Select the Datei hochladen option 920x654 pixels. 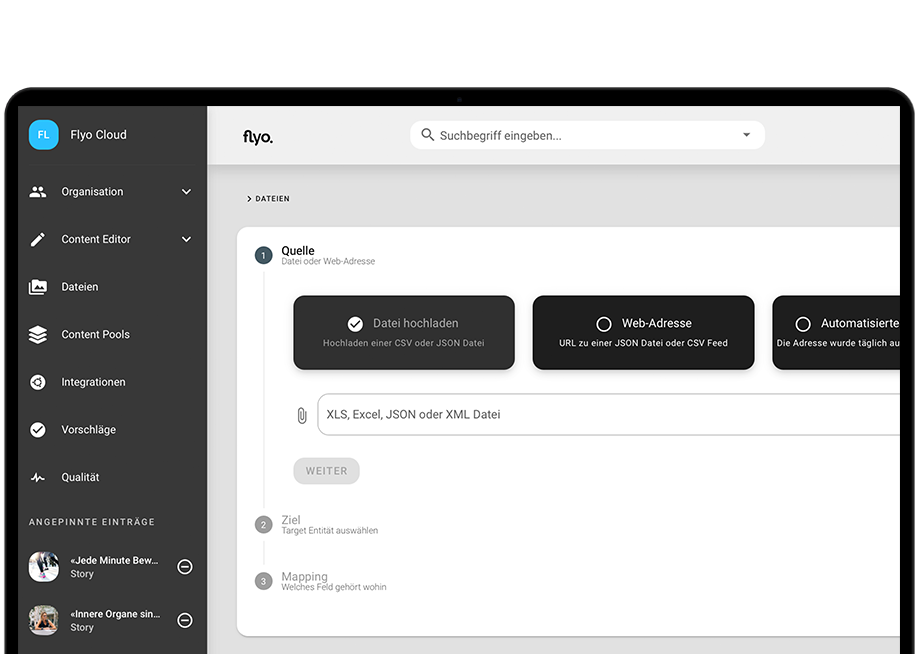(404, 333)
